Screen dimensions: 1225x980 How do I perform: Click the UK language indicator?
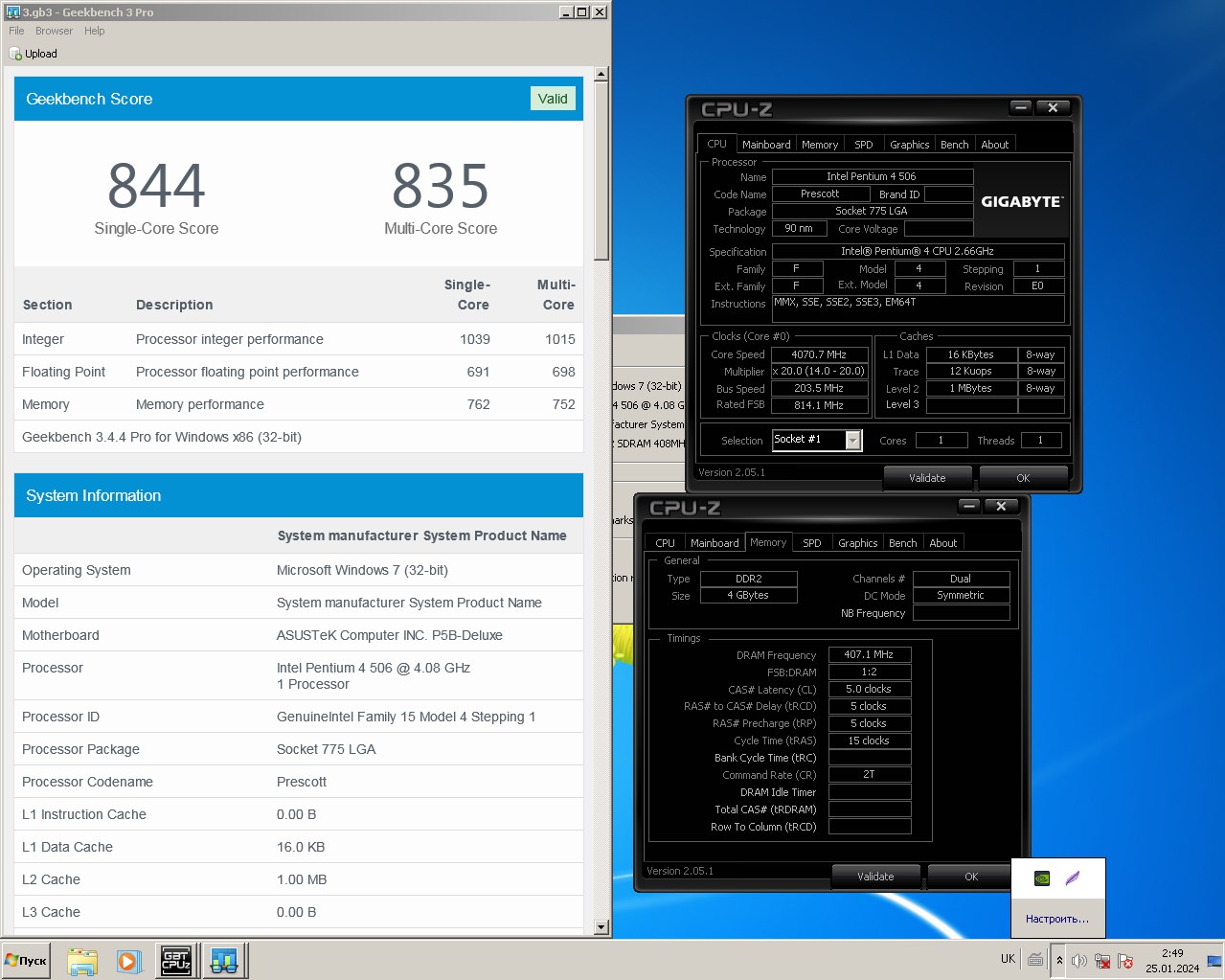1008,958
